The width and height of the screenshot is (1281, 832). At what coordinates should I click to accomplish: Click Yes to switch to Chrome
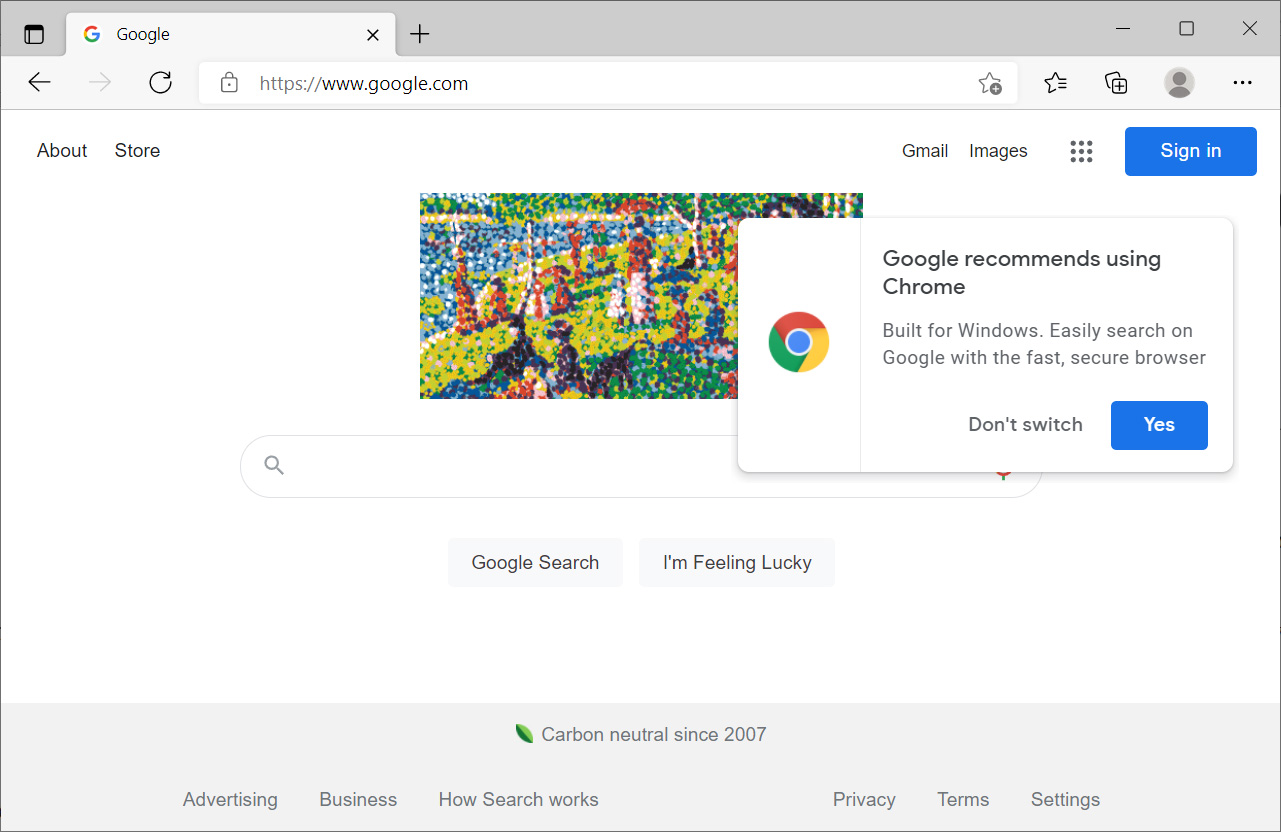(x=1159, y=425)
